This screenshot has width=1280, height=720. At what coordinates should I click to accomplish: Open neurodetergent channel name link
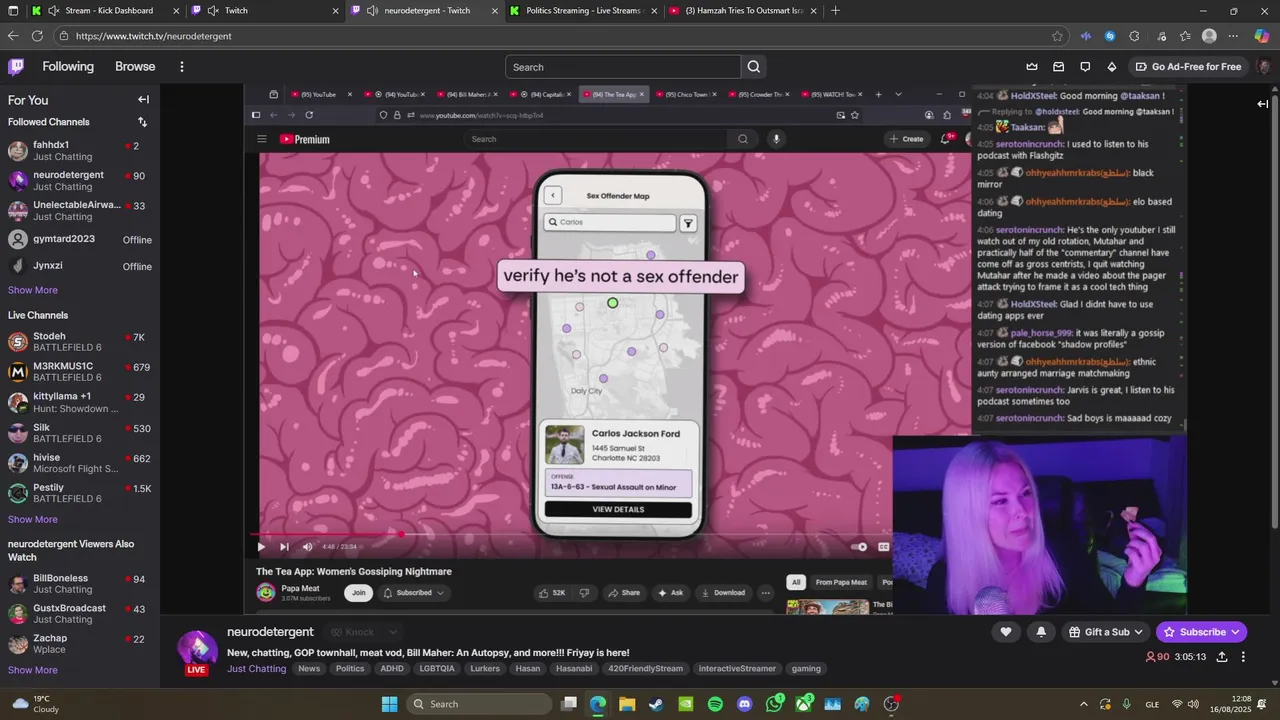[x=270, y=632]
